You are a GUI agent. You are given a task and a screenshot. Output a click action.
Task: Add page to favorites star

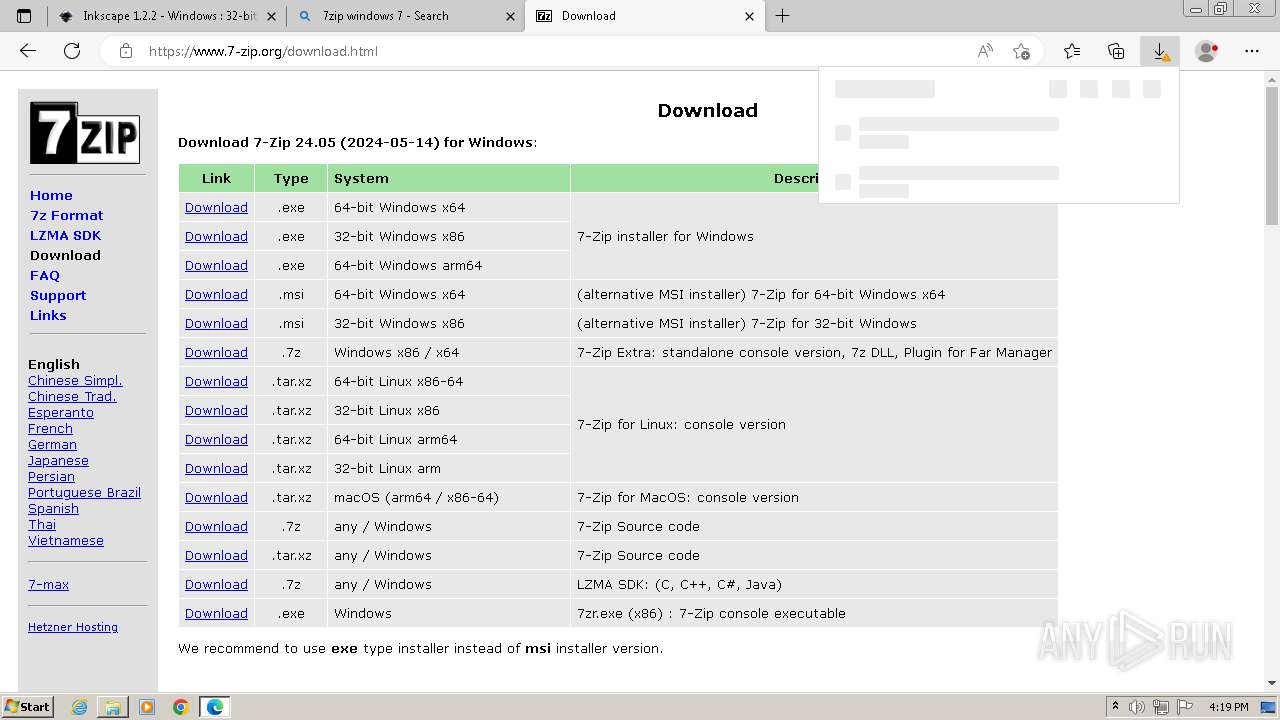[1021, 51]
